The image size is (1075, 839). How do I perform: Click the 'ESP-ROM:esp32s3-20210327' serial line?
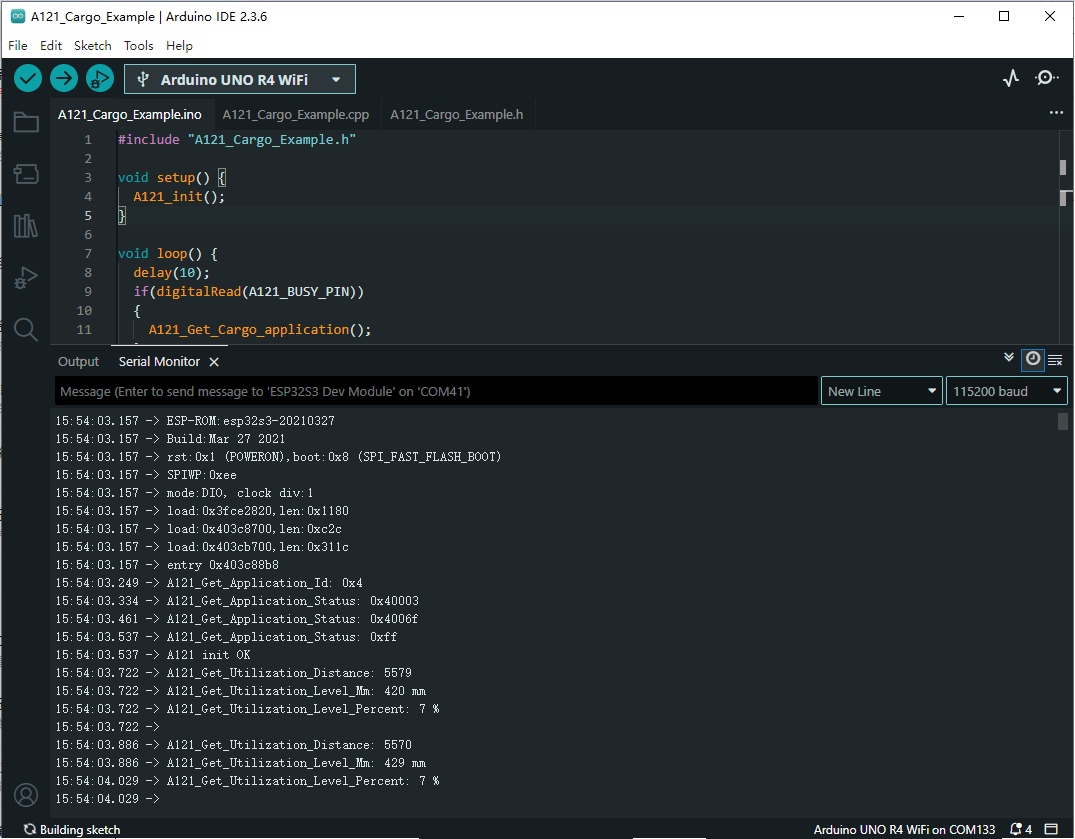point(251,421)
